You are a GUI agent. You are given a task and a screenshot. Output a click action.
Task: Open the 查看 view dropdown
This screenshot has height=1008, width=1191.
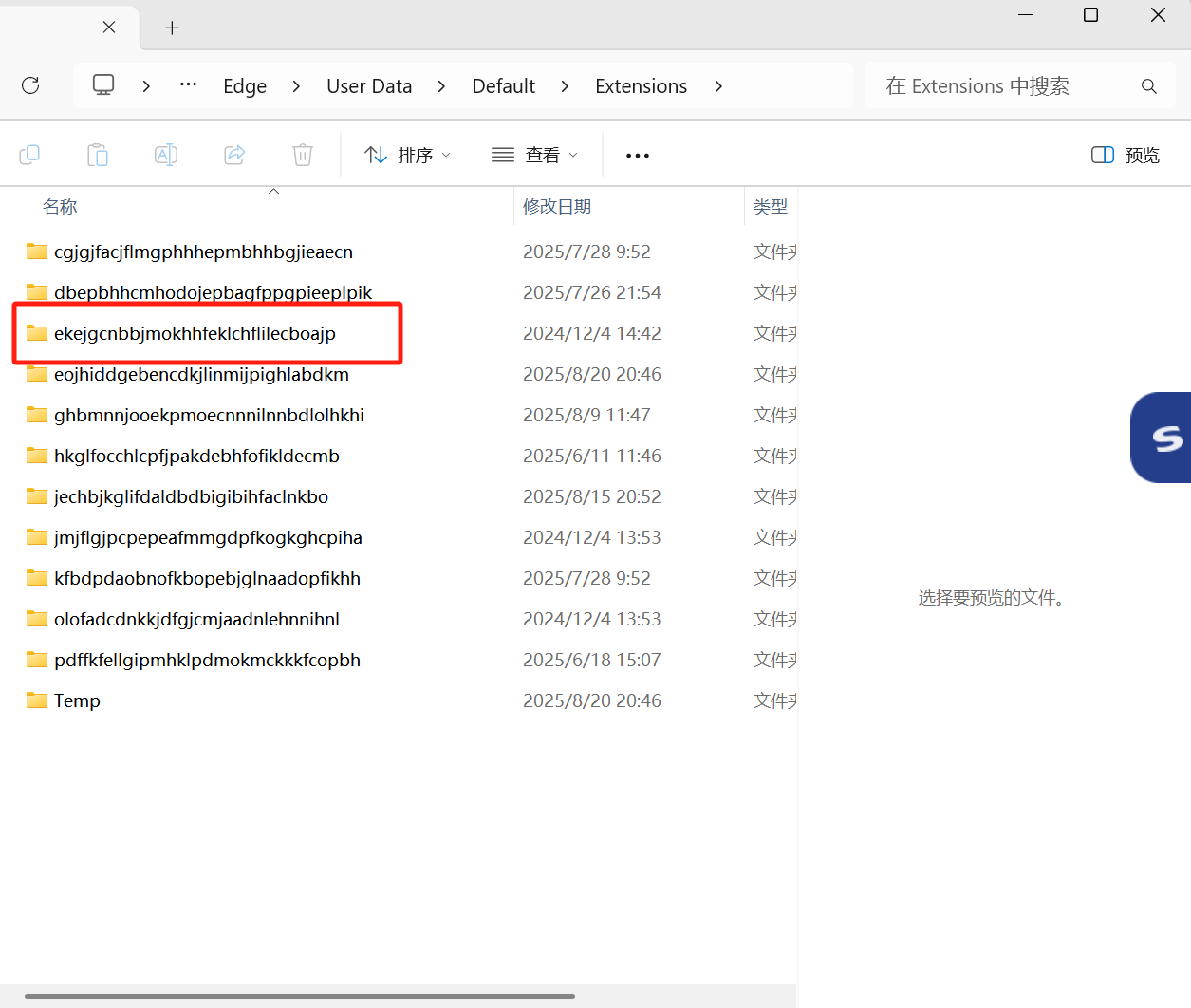(534, 155)
